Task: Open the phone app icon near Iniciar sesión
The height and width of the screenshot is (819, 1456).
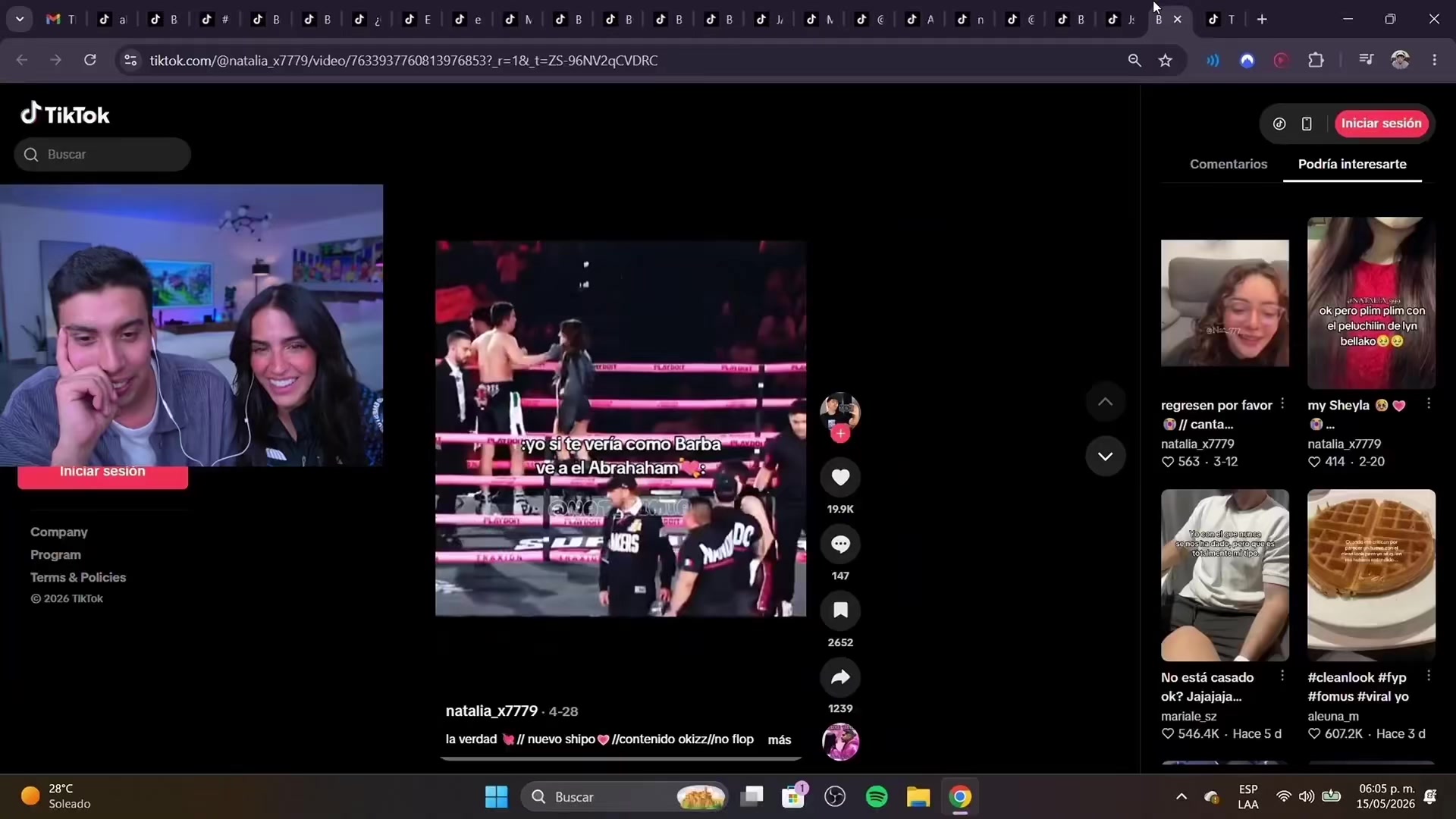Action: 1307,124
